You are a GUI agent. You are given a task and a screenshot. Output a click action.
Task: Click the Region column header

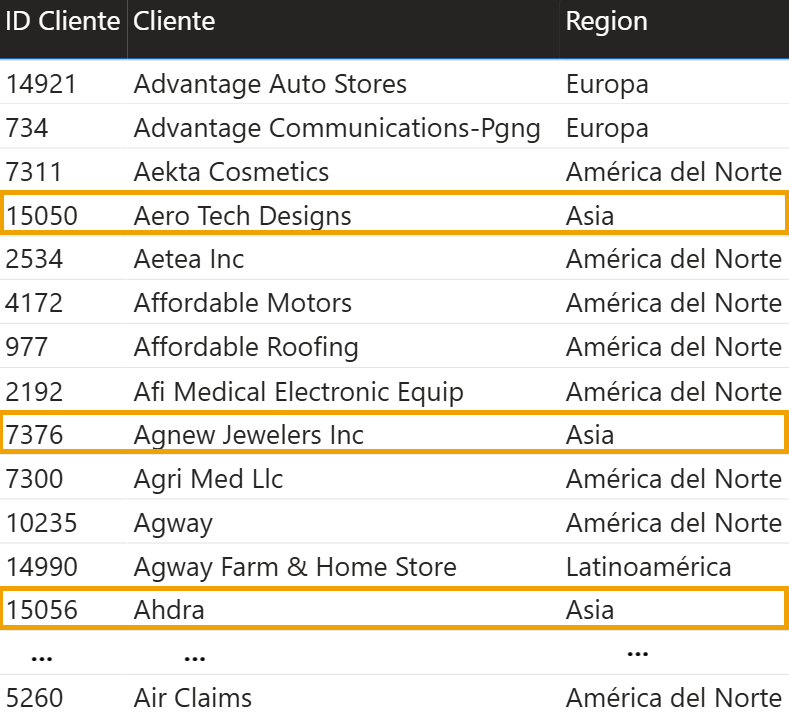tap(606, 22)
